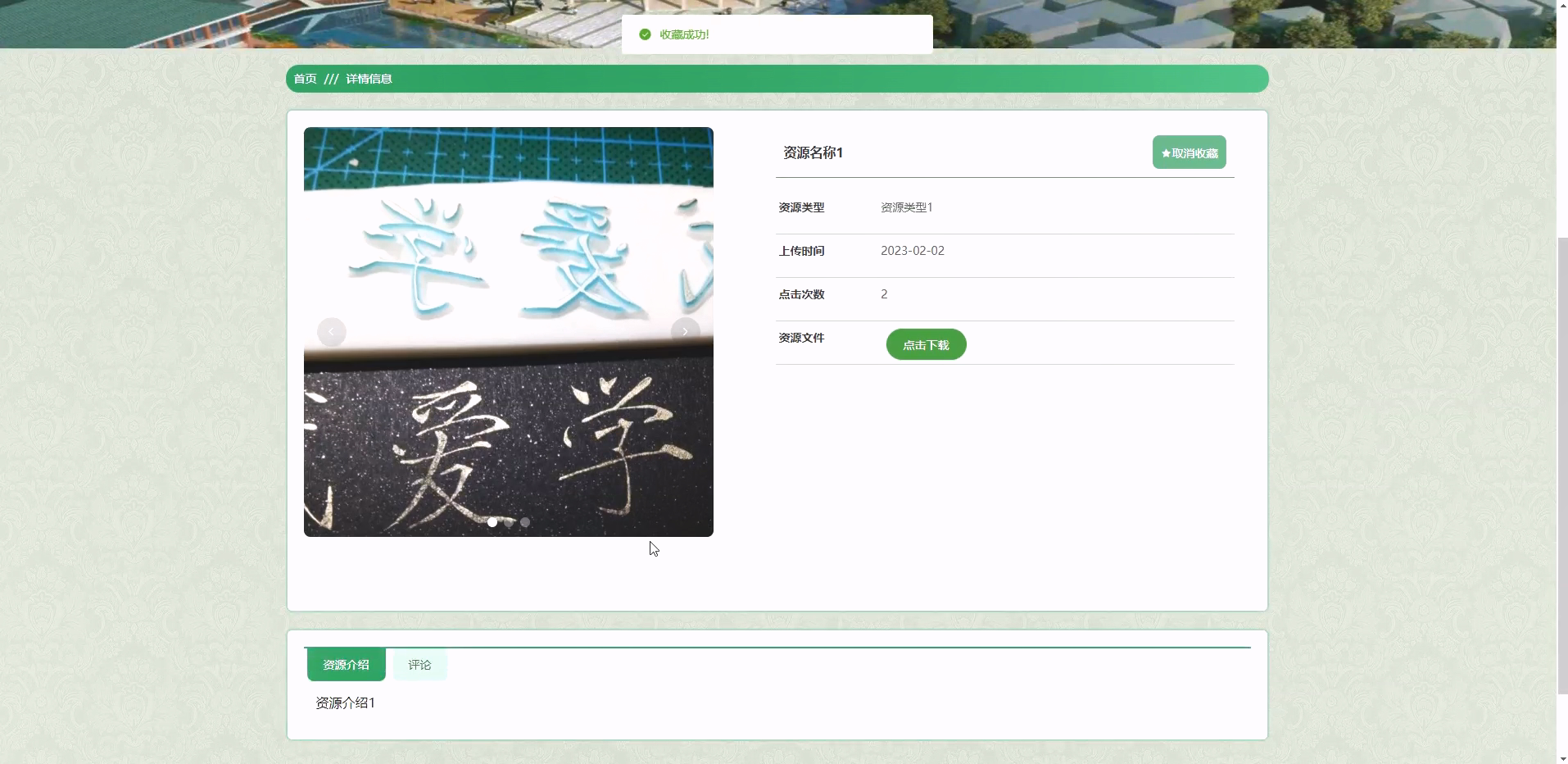The height and width of the screenshot is (764, 1568).
Task: Switch to the 资源介绍 tab
Action: coord(346,664)
